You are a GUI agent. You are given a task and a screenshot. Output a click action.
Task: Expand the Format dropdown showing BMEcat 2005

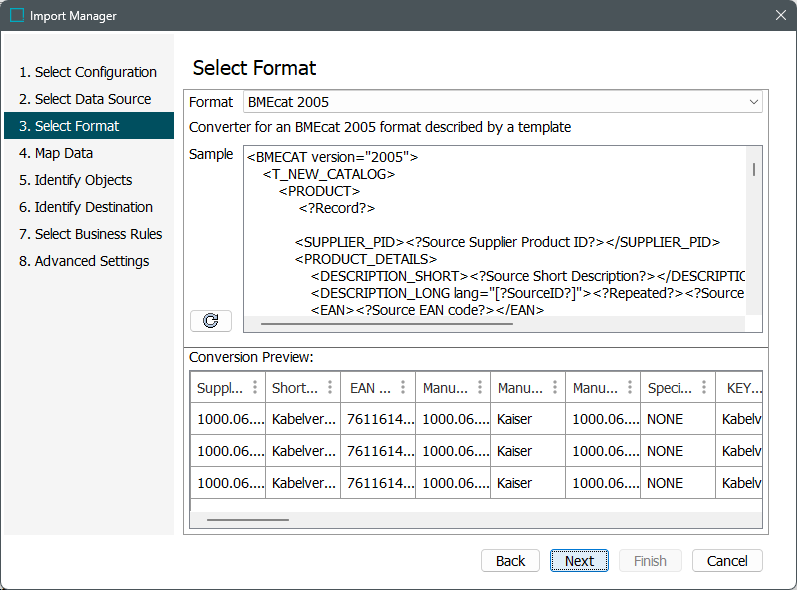754,102
